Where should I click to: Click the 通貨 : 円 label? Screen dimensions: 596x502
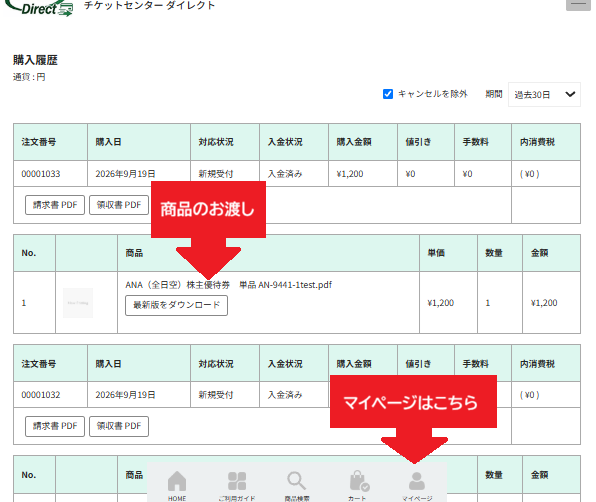coord(29,77)
